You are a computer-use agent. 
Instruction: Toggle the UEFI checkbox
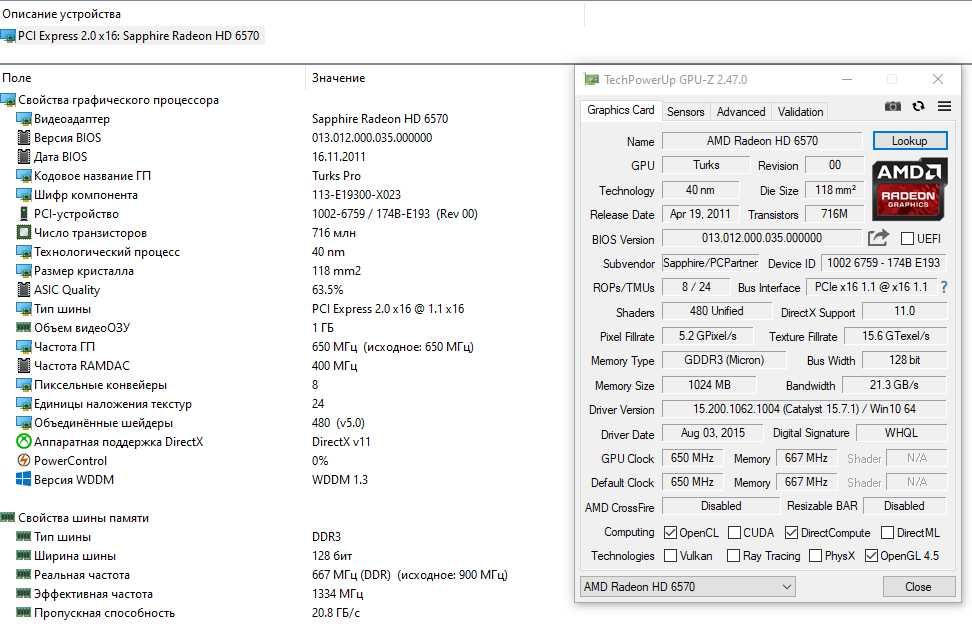coord(908,238)
